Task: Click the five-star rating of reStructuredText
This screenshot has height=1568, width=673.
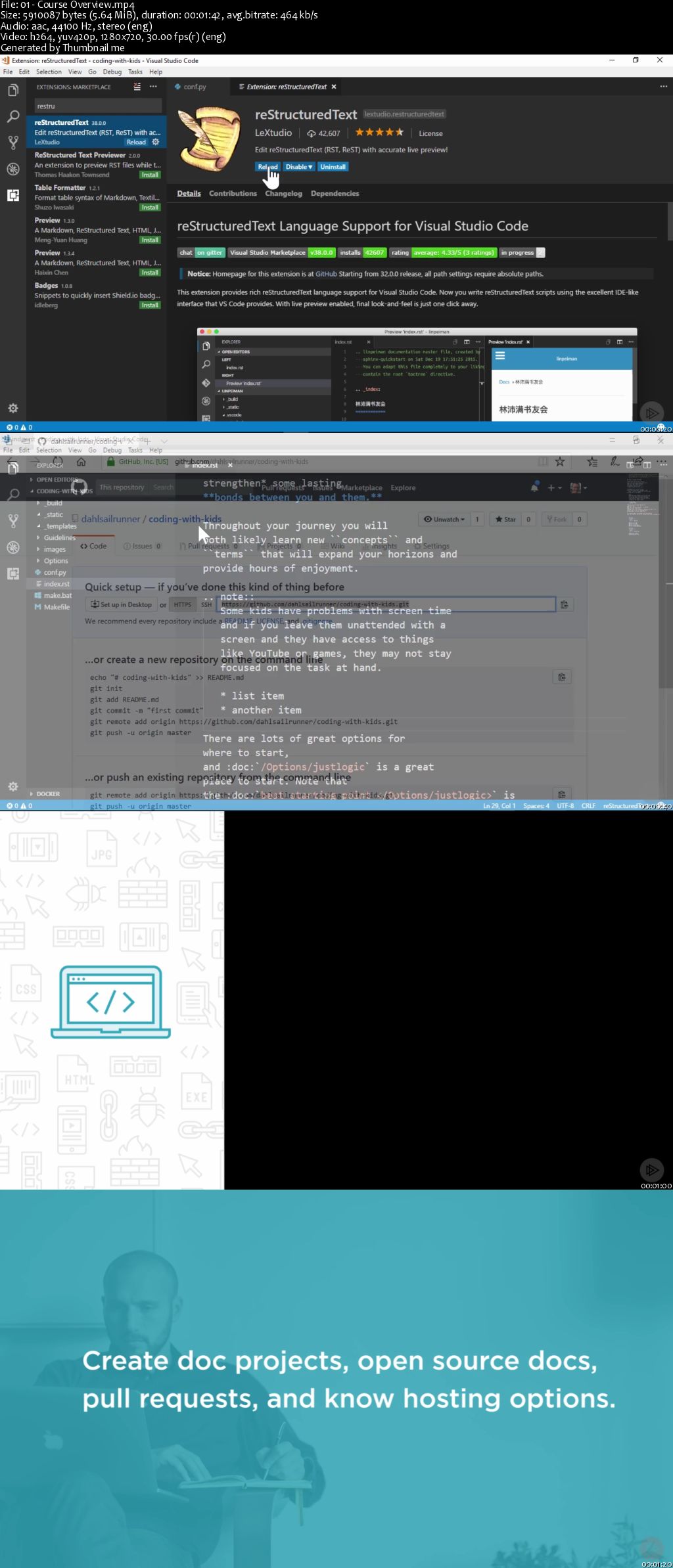Action: tap(379, 132)
